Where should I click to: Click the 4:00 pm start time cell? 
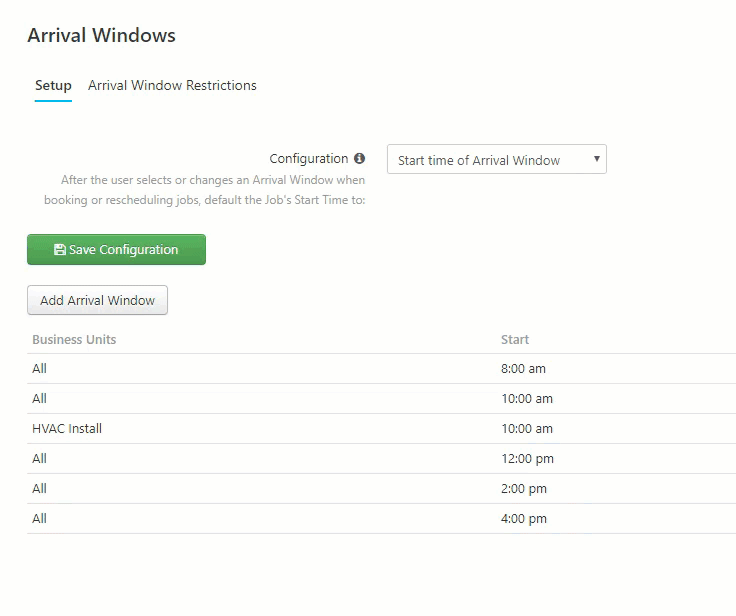click(x=523, y=519)
